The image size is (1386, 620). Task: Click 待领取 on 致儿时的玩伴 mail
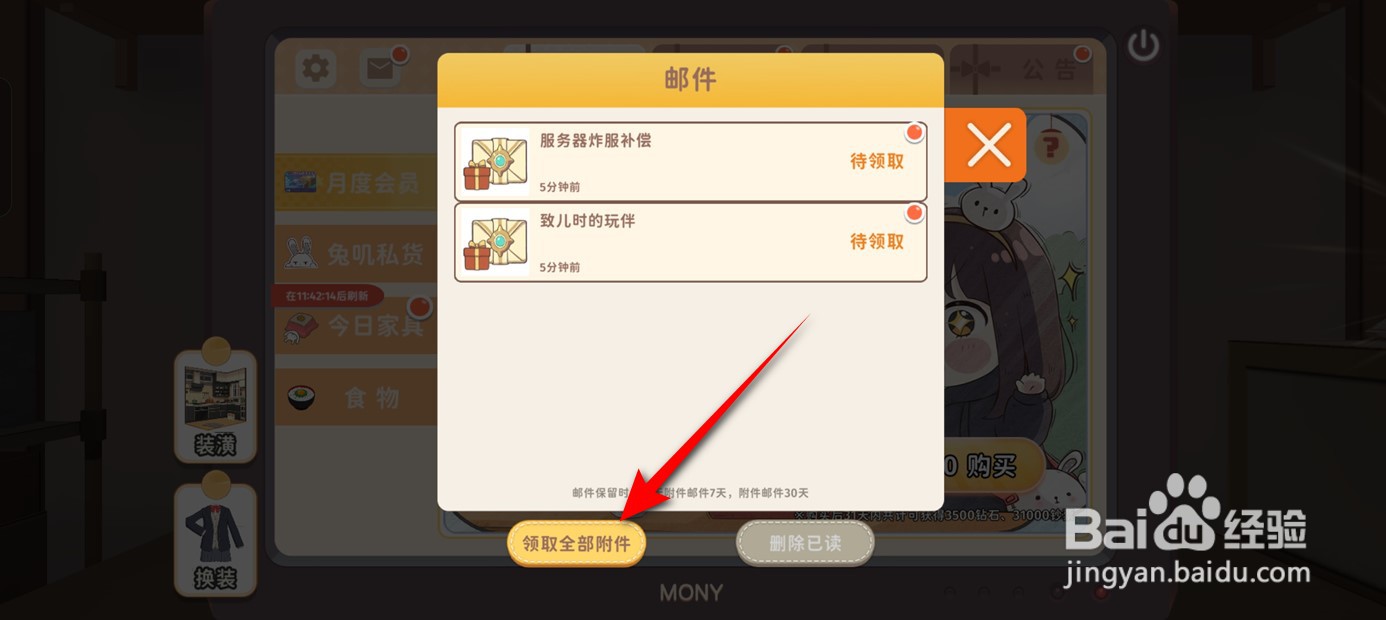tap(877, 241)
